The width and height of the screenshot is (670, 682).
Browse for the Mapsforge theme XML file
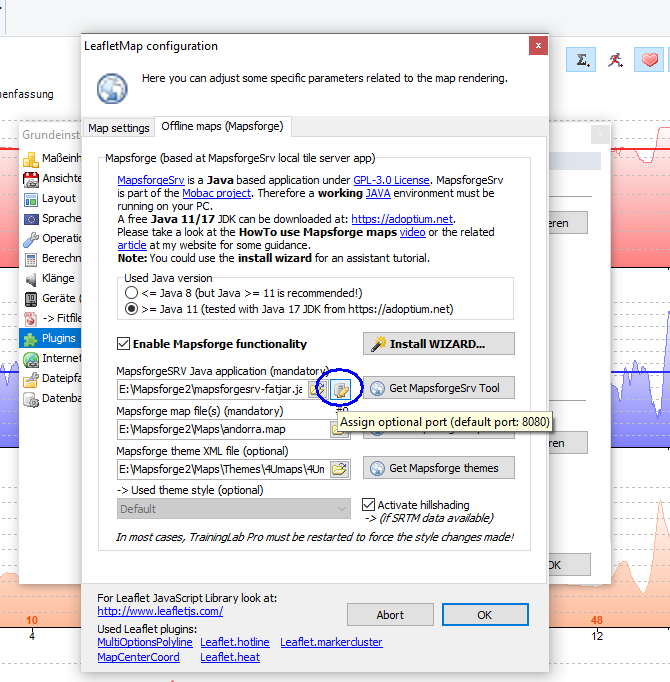tap(340, 469)
